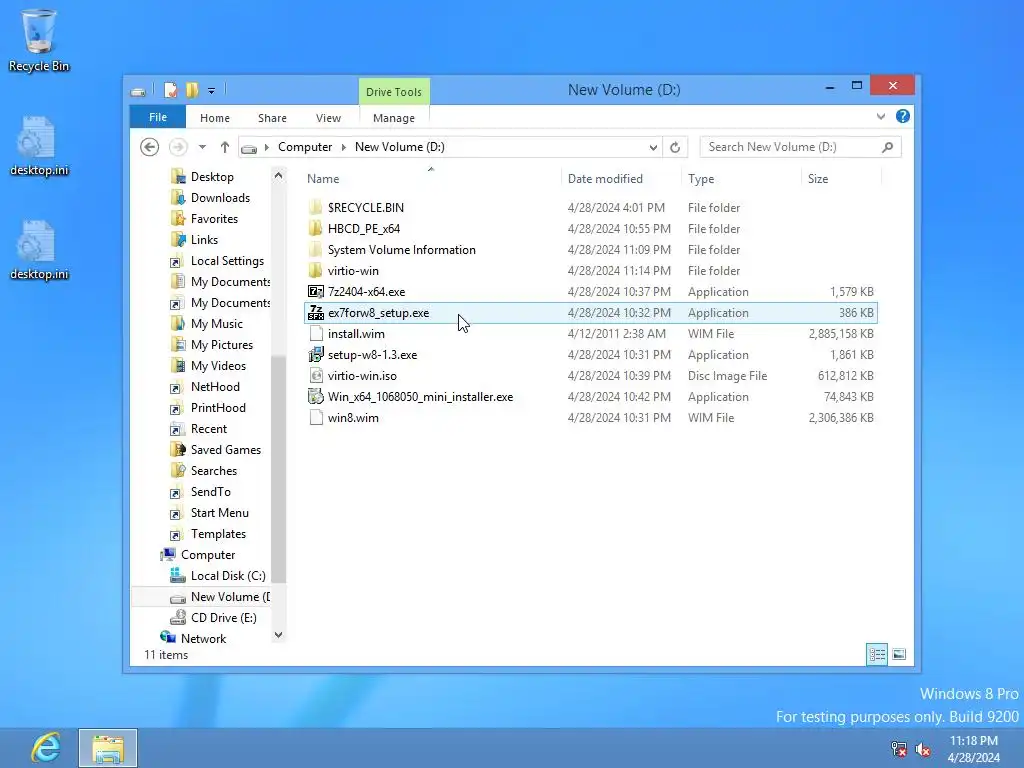This screenshot has width=1024, height=768.
Task: Open the Customize Quick Access Toolbar dropdown
Action: [x=212, y=91]
